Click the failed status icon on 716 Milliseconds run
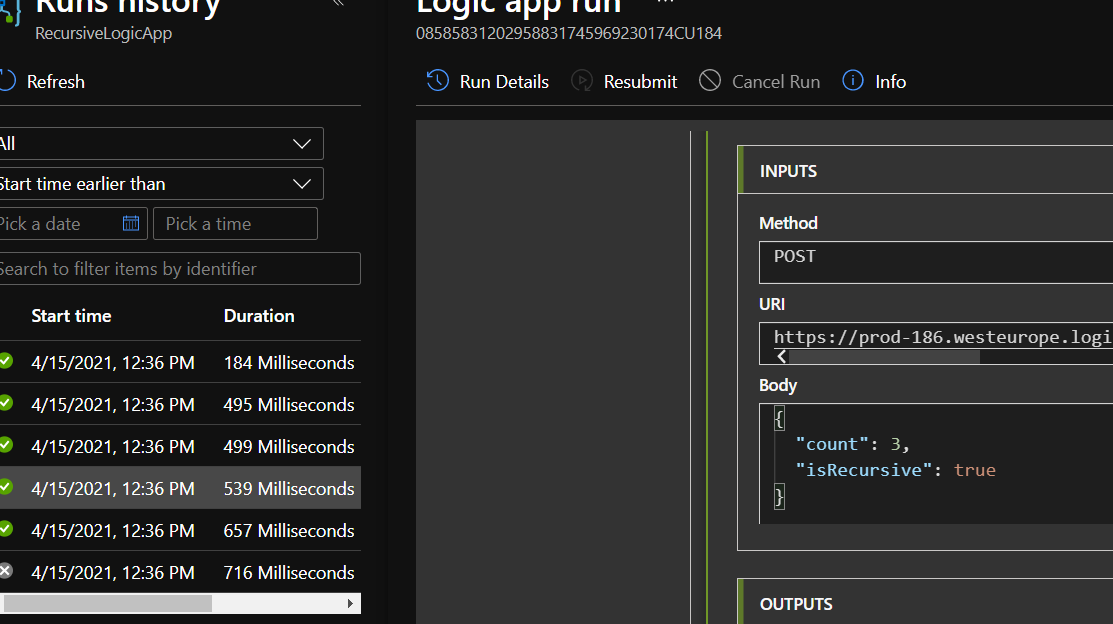Image resolution: width=1113 pixels, height=624 pixels. [x=5, y=571]
